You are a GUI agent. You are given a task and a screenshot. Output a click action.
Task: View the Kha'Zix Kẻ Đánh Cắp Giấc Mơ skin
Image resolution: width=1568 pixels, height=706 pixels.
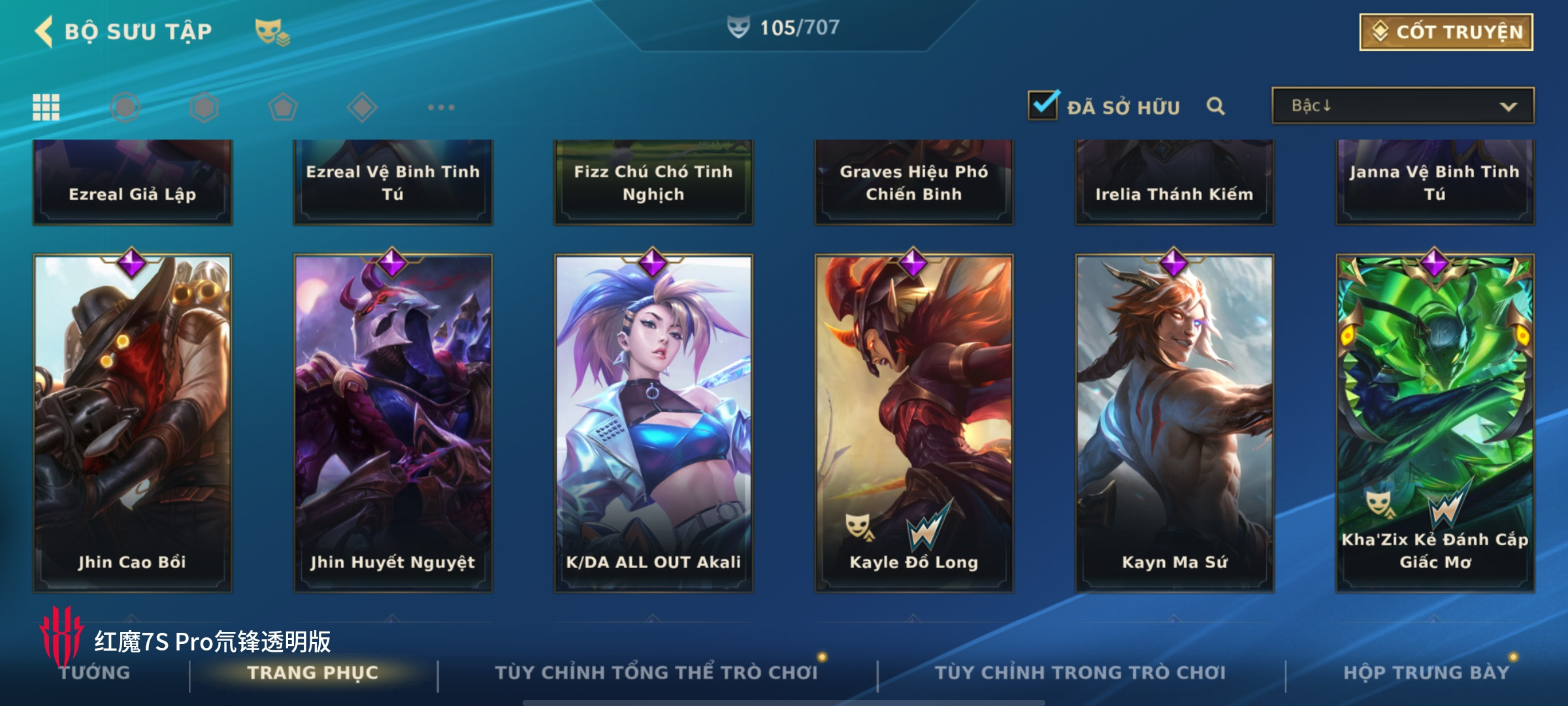pos(1435,424)
